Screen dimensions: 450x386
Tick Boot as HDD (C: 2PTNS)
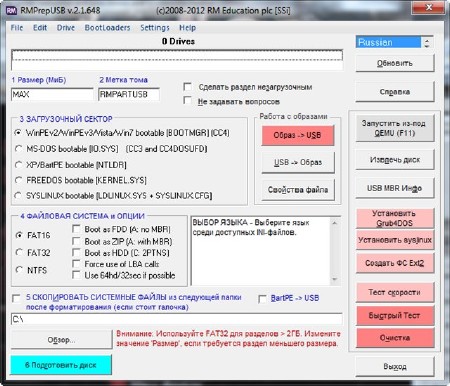pyautogui.click(x=76, y=253)
